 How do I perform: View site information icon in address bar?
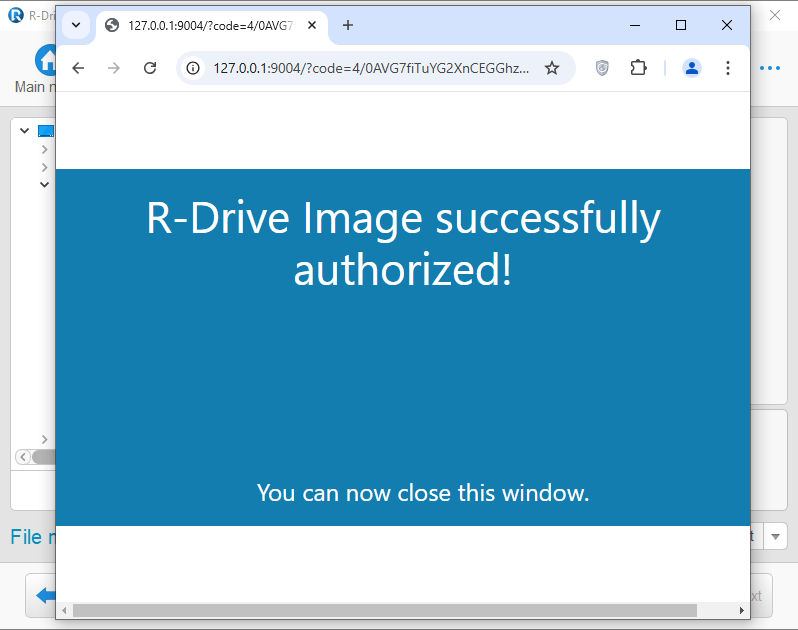pos(193,68)
